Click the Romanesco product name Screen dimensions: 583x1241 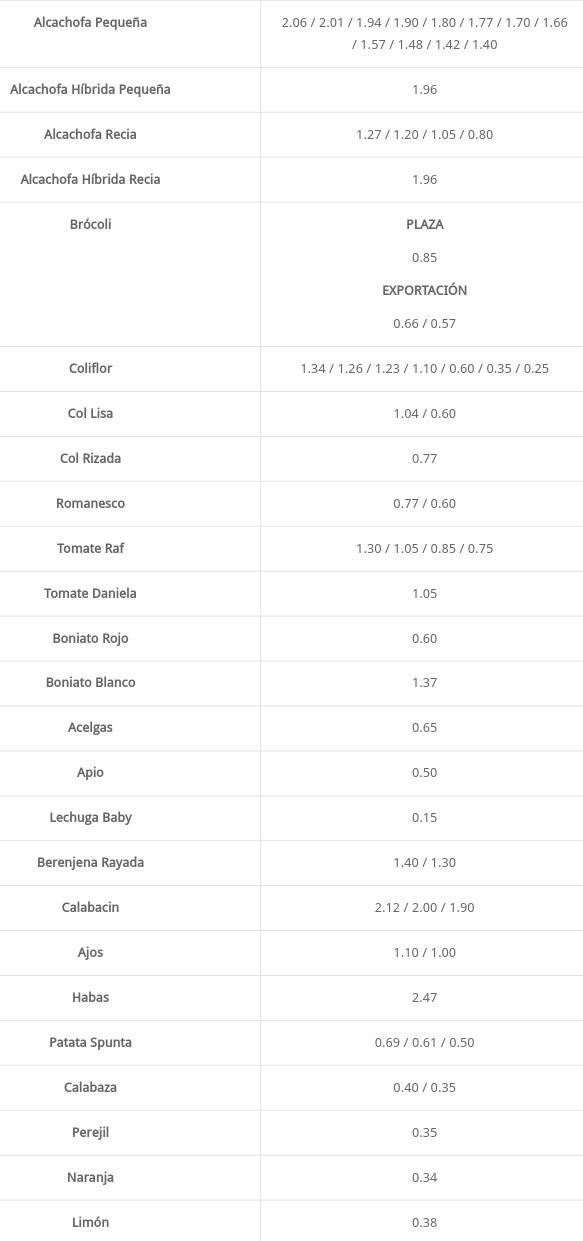[x=90, y=503]
